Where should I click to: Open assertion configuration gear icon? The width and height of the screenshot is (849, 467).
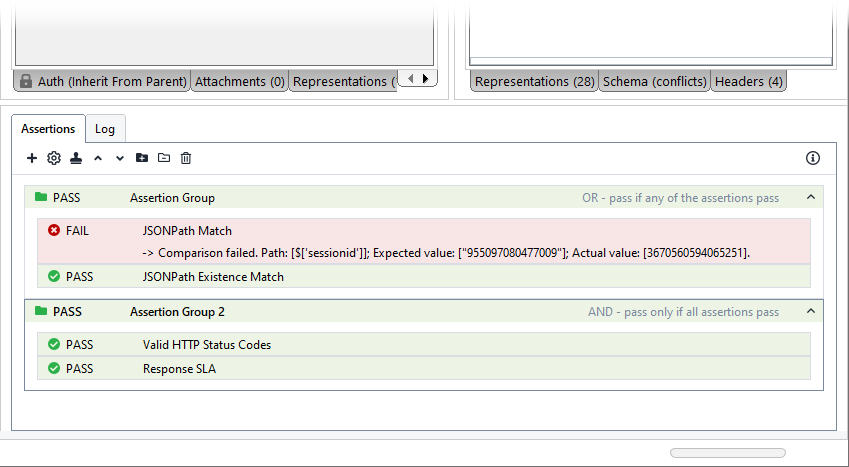(54, 158)
